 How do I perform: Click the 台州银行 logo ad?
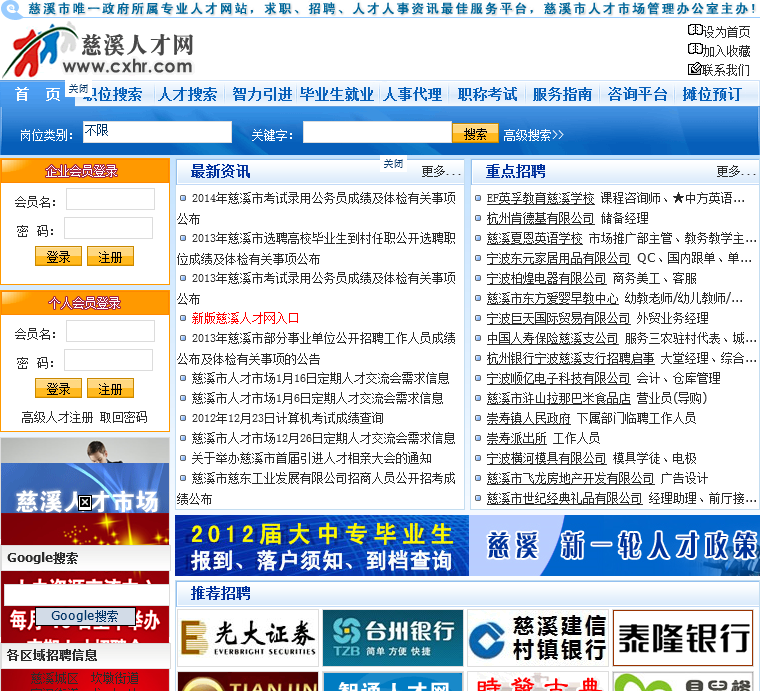[x=393, y=638]
